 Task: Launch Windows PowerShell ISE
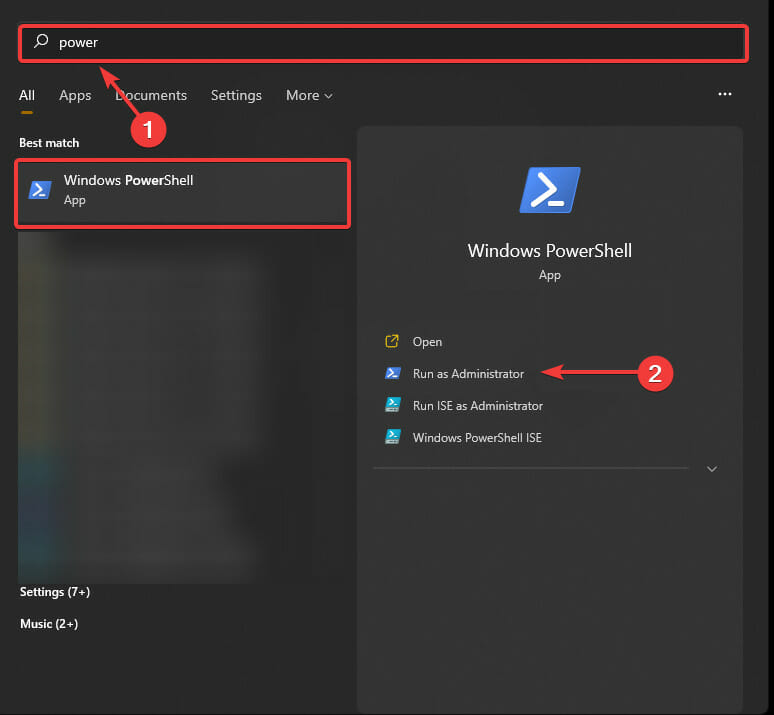(x=477, y=437)
